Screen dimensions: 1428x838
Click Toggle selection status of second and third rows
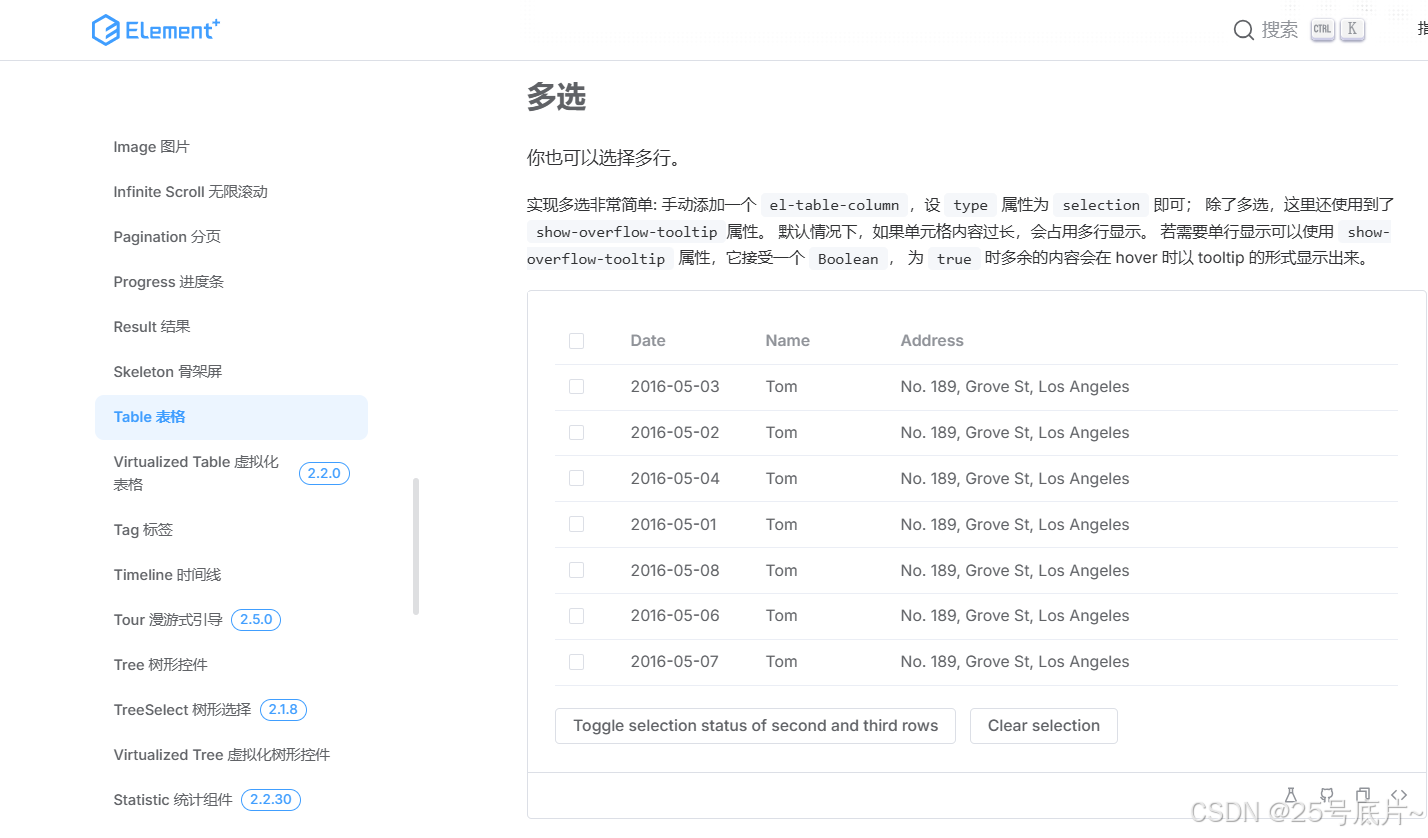(x=755, y=725)
